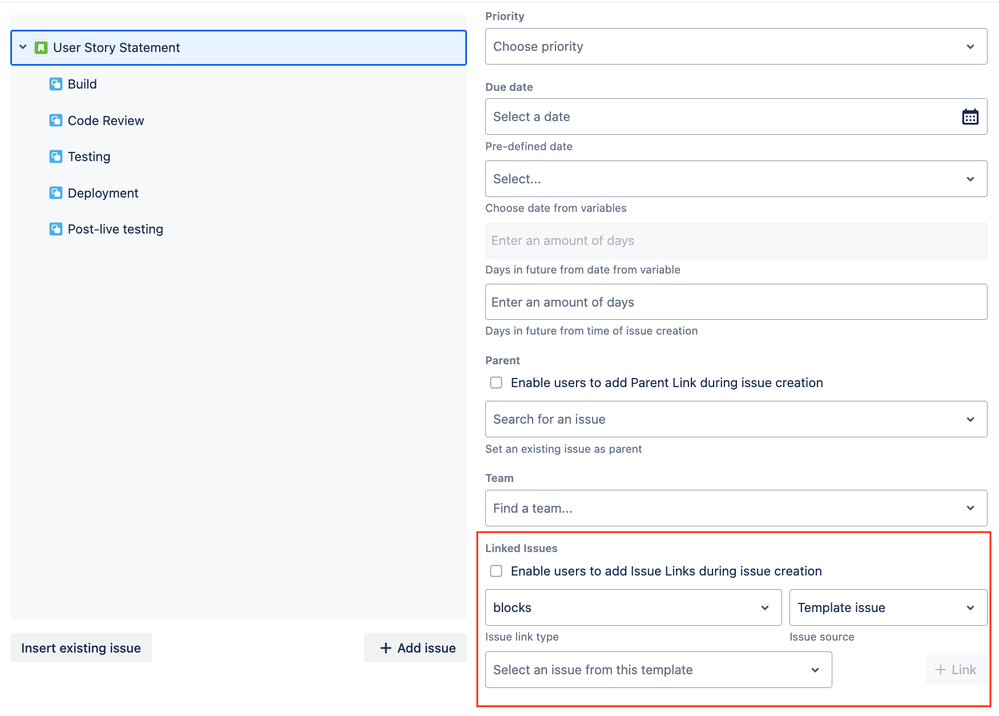999x716 pixels.
Task: Collapse the User Story Statement item
Action: coord(22,47)
